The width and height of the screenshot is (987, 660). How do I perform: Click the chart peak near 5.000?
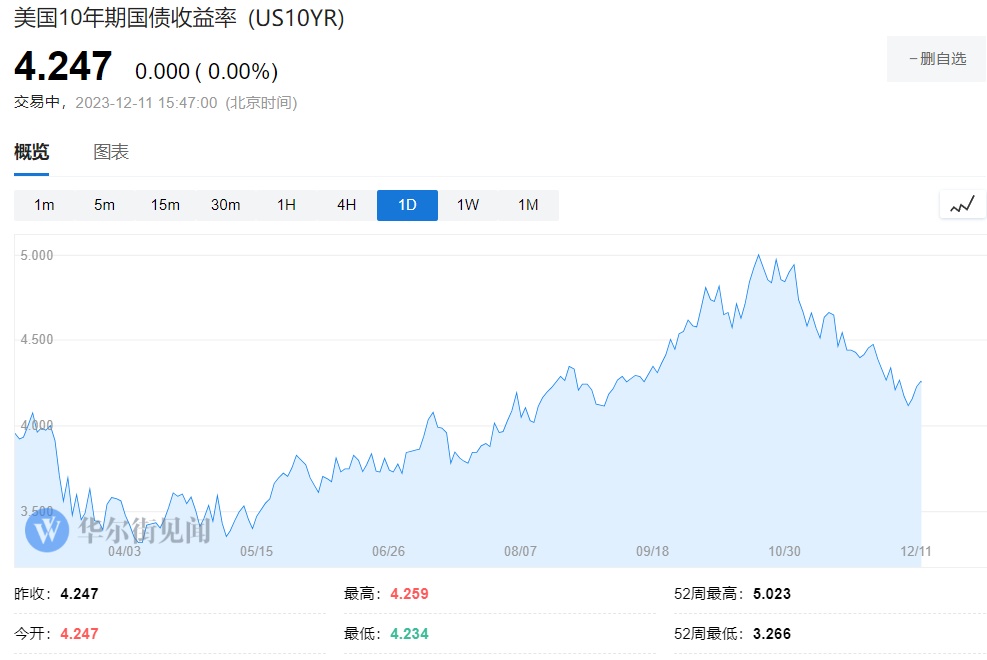pyautogui.click(x=759, y=256)
